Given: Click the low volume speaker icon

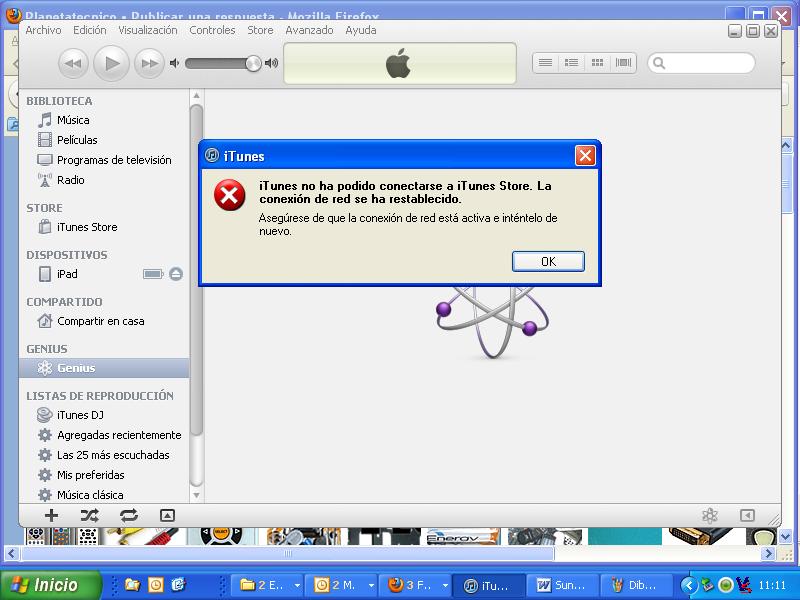Looking at the screenshot, I should [174, 63].
